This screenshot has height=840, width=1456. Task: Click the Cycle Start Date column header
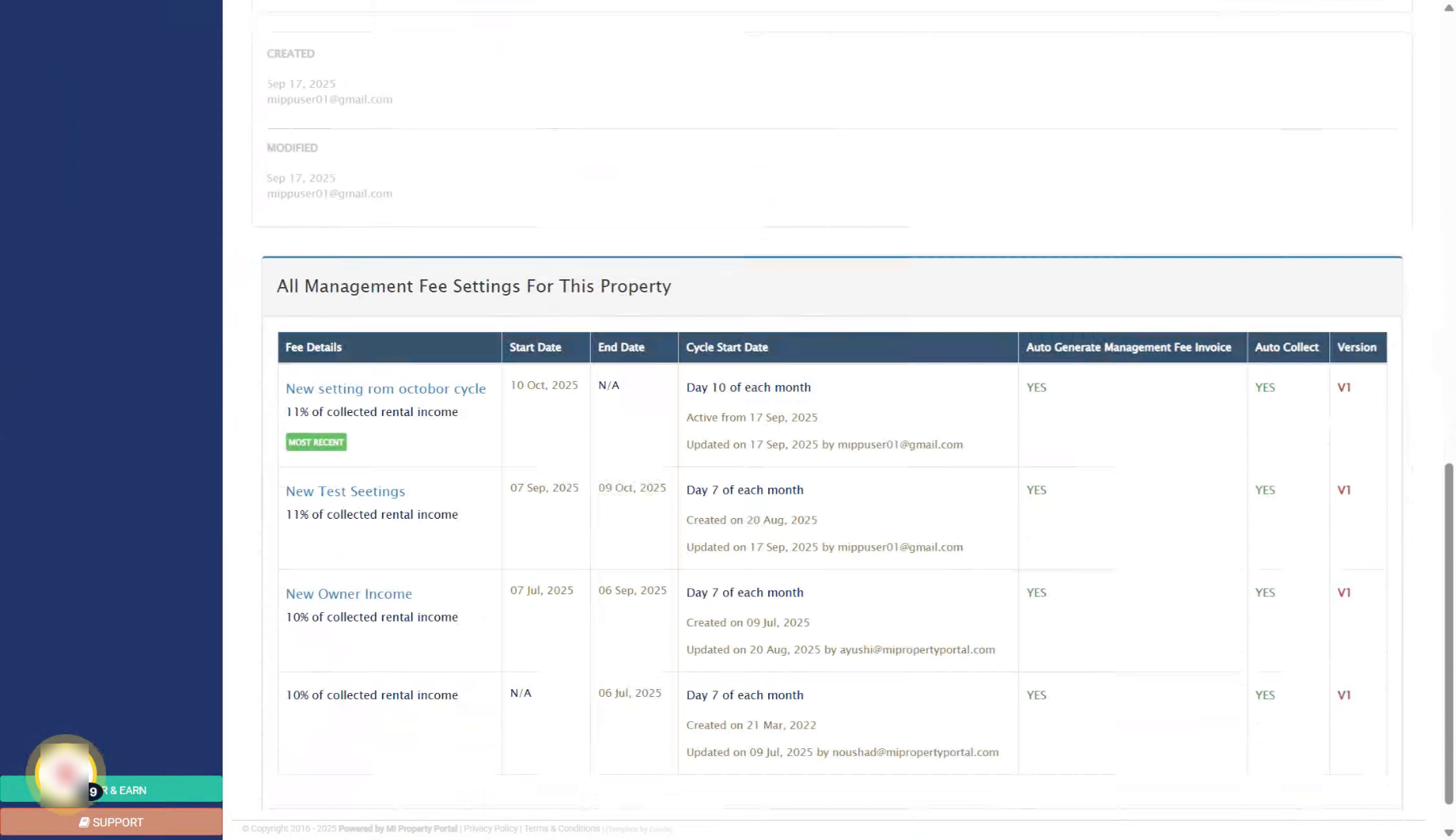(x=727, y=348)
